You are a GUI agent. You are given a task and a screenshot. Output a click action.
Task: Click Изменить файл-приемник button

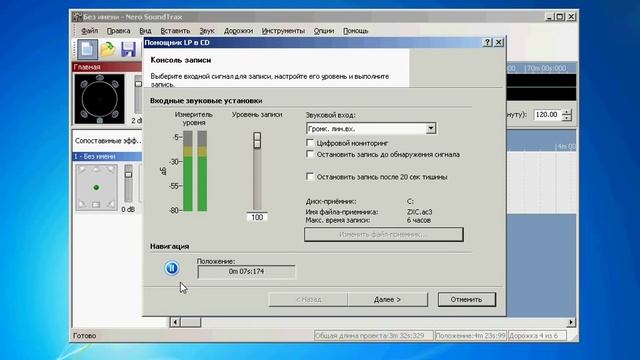pyautogui.click(x=384, y=234)
